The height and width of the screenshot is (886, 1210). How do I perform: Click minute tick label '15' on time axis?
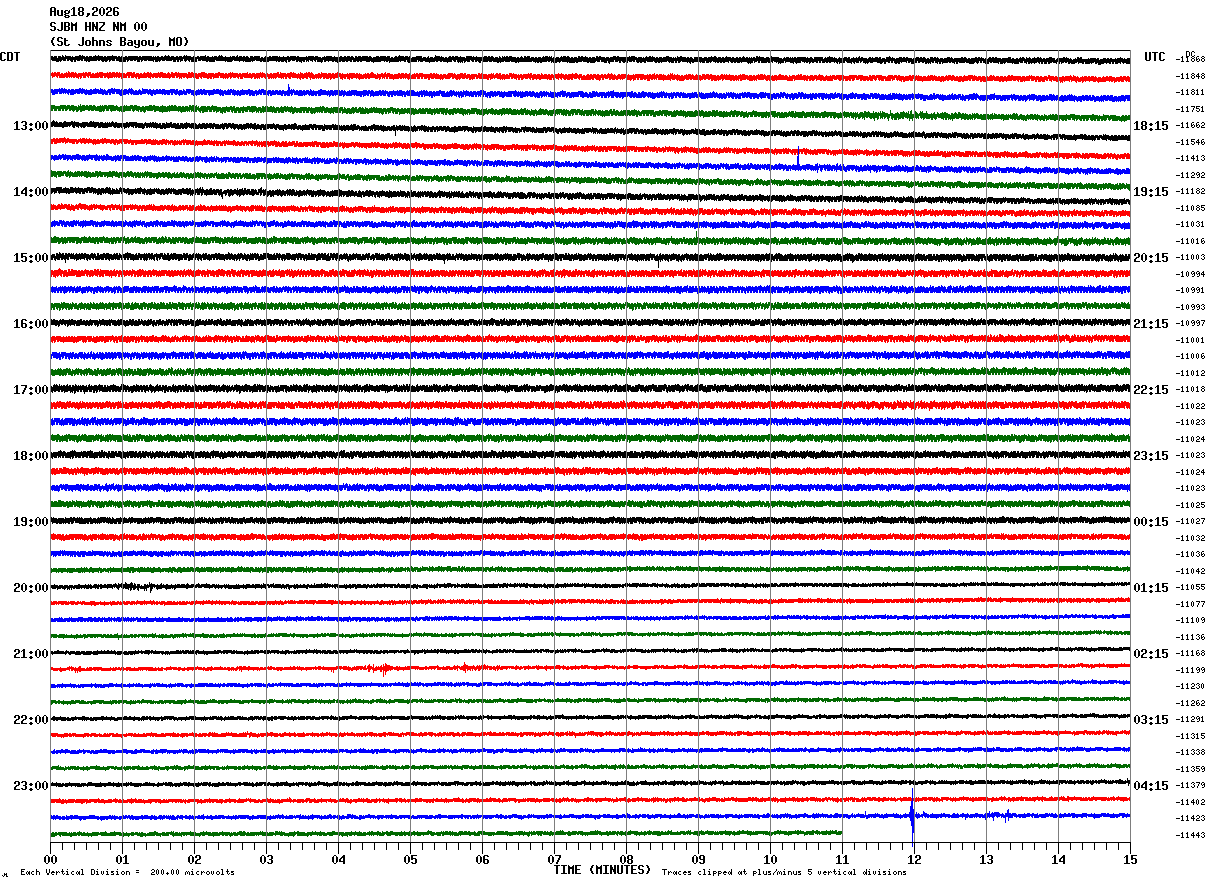point(1130,859)
